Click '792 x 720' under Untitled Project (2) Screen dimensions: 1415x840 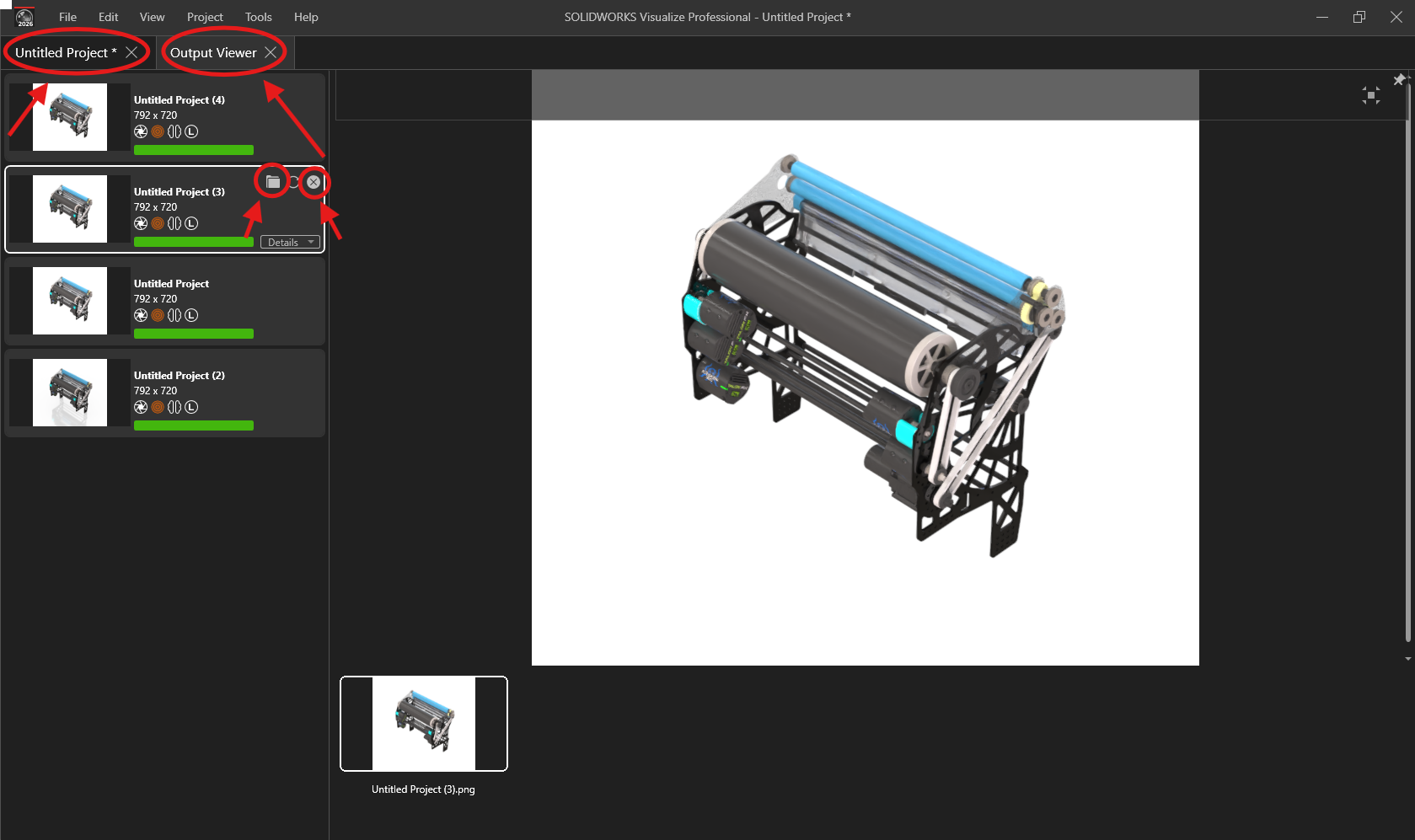156,391
